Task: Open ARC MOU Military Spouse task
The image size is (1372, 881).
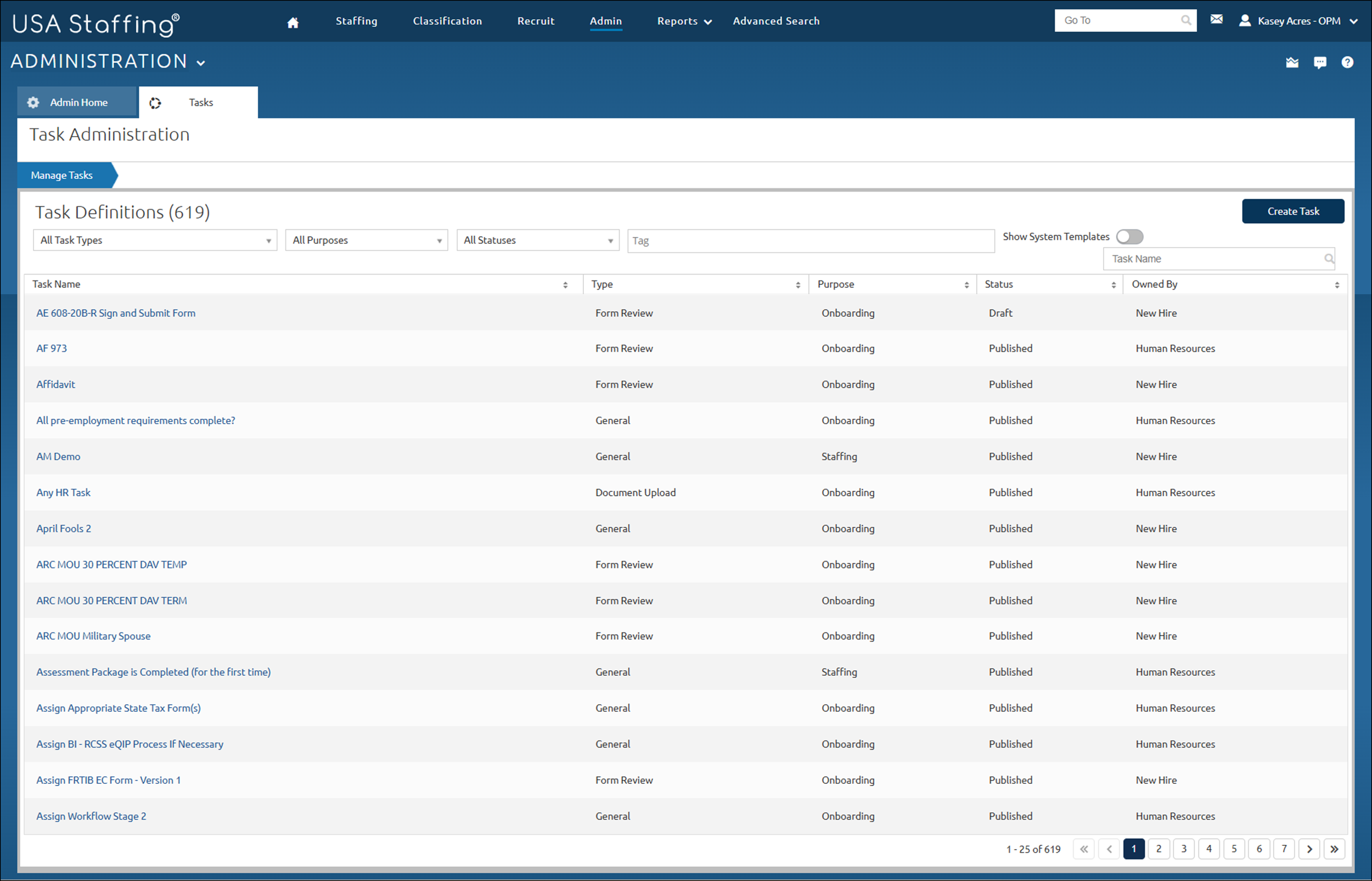Action: point(93,636)
